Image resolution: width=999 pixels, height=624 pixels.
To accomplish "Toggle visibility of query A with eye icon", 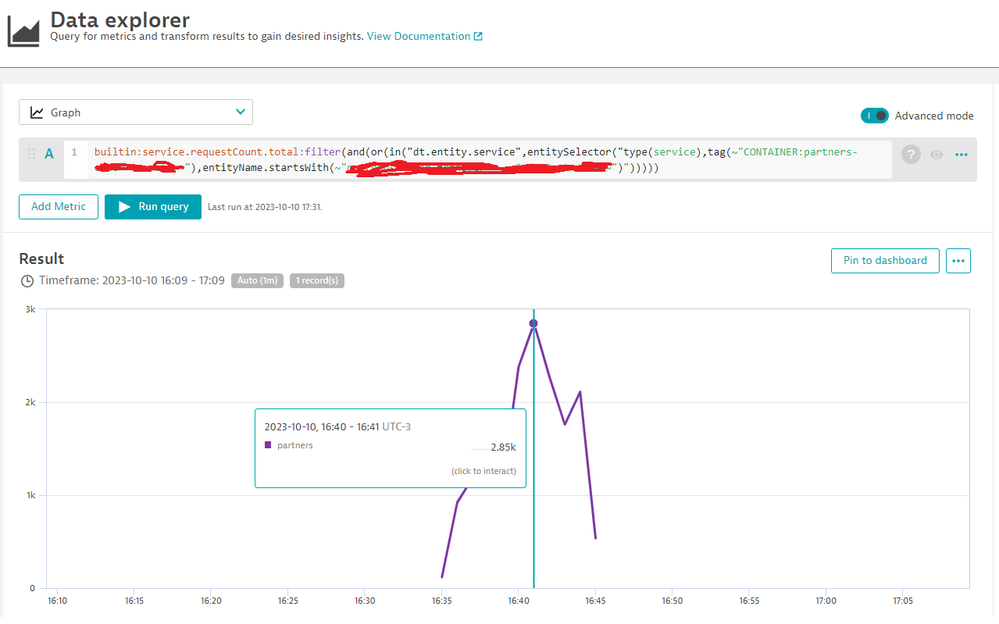I will pos(937,155).
